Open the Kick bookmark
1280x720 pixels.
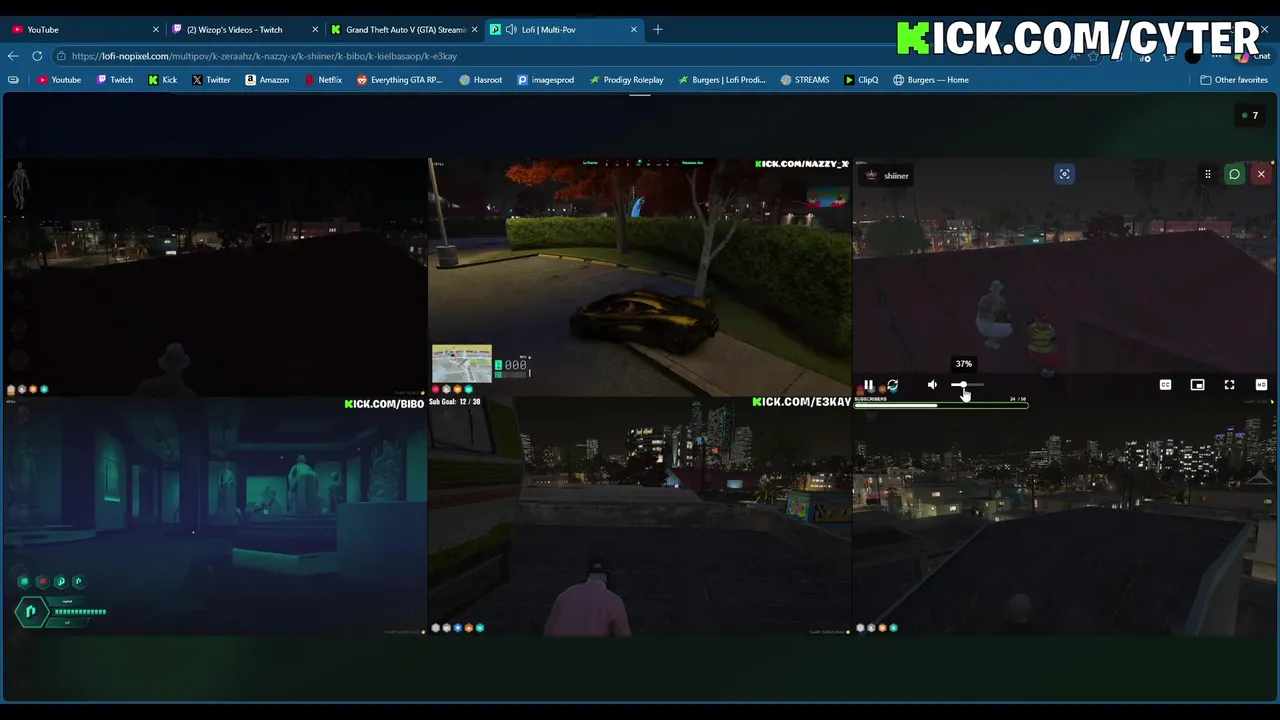point(163,80)
